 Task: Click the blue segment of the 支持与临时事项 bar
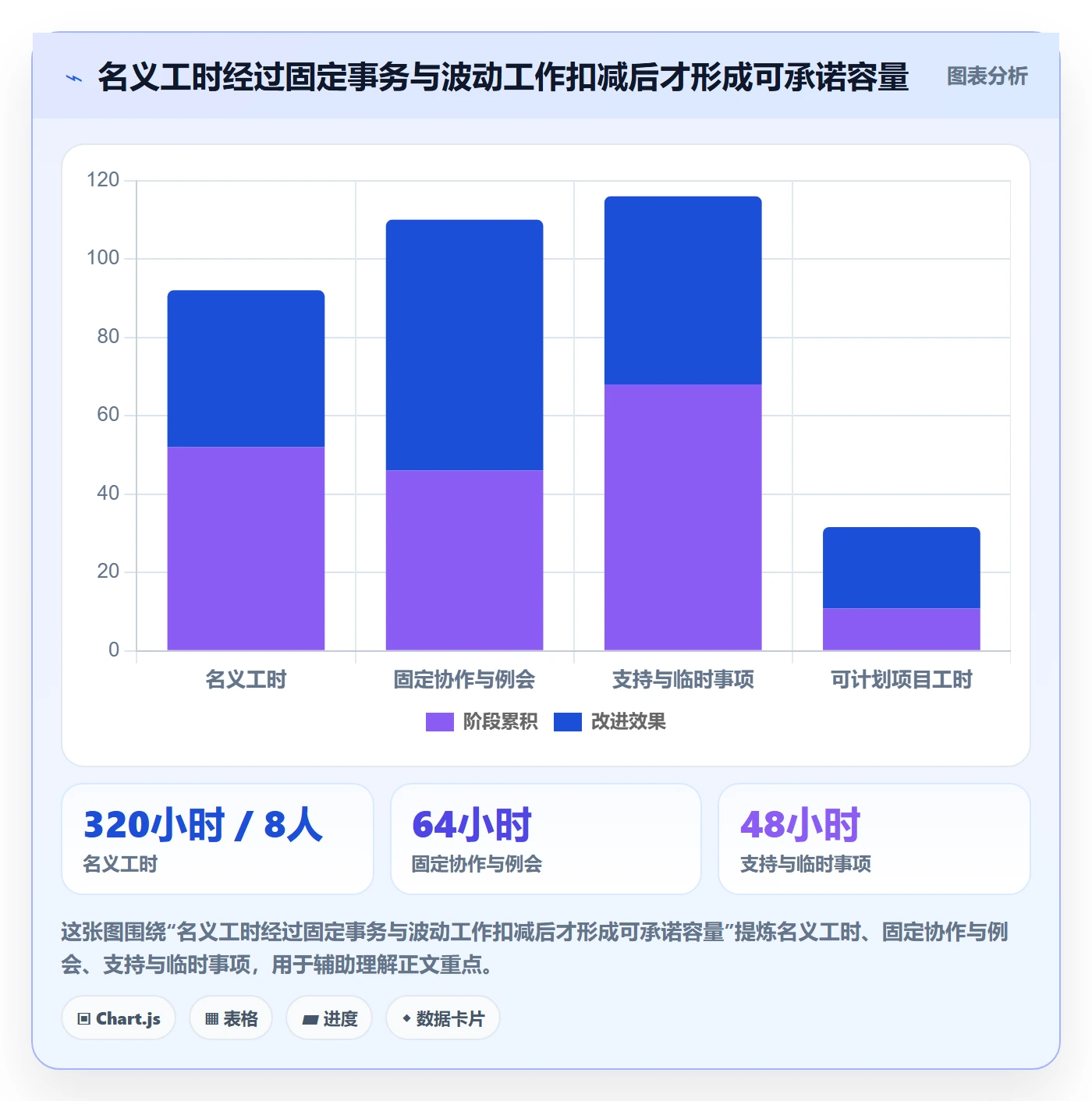click(x=682, y=290)
